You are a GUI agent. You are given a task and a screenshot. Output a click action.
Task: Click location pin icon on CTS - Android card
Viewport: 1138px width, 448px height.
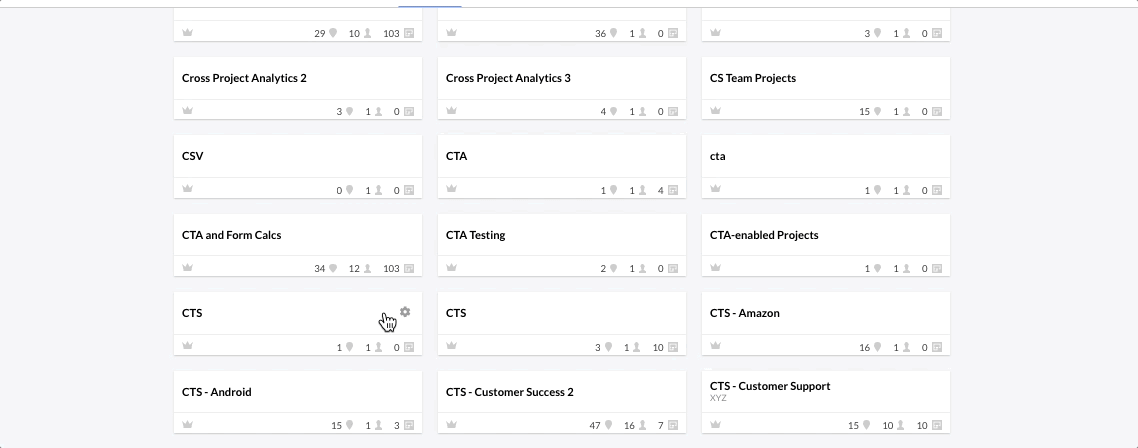350,426
